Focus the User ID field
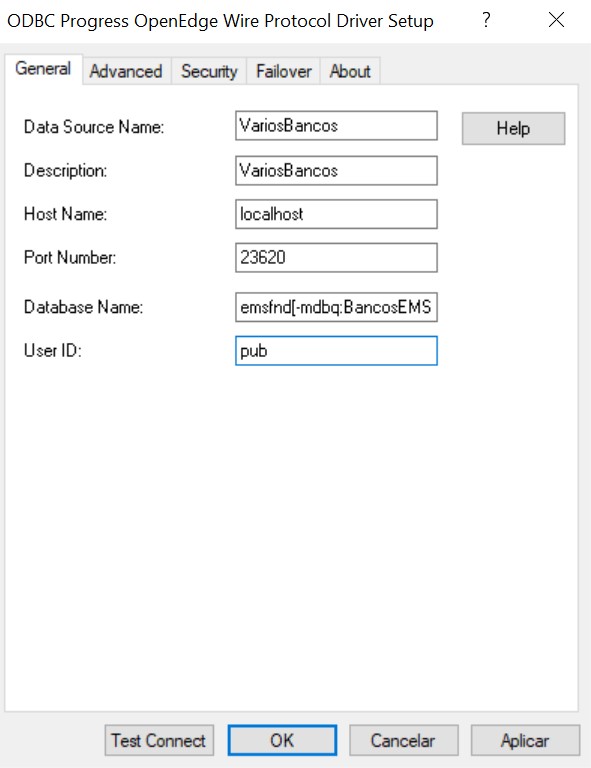 pyautogui.click(x=336, y=351)
